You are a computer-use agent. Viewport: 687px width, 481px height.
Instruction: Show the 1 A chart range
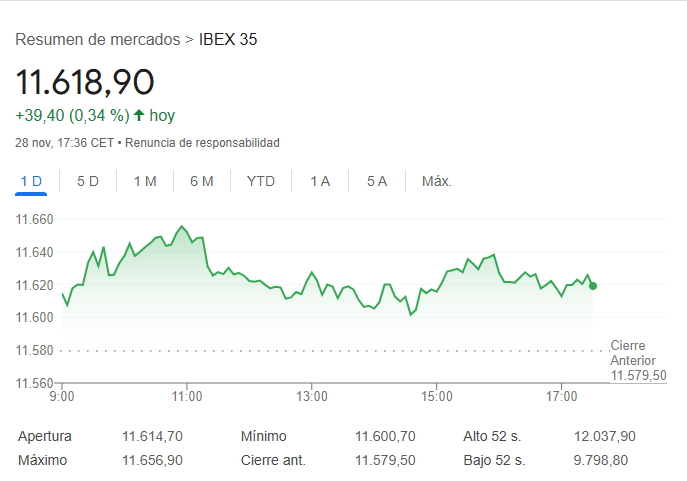click(320, 181)
